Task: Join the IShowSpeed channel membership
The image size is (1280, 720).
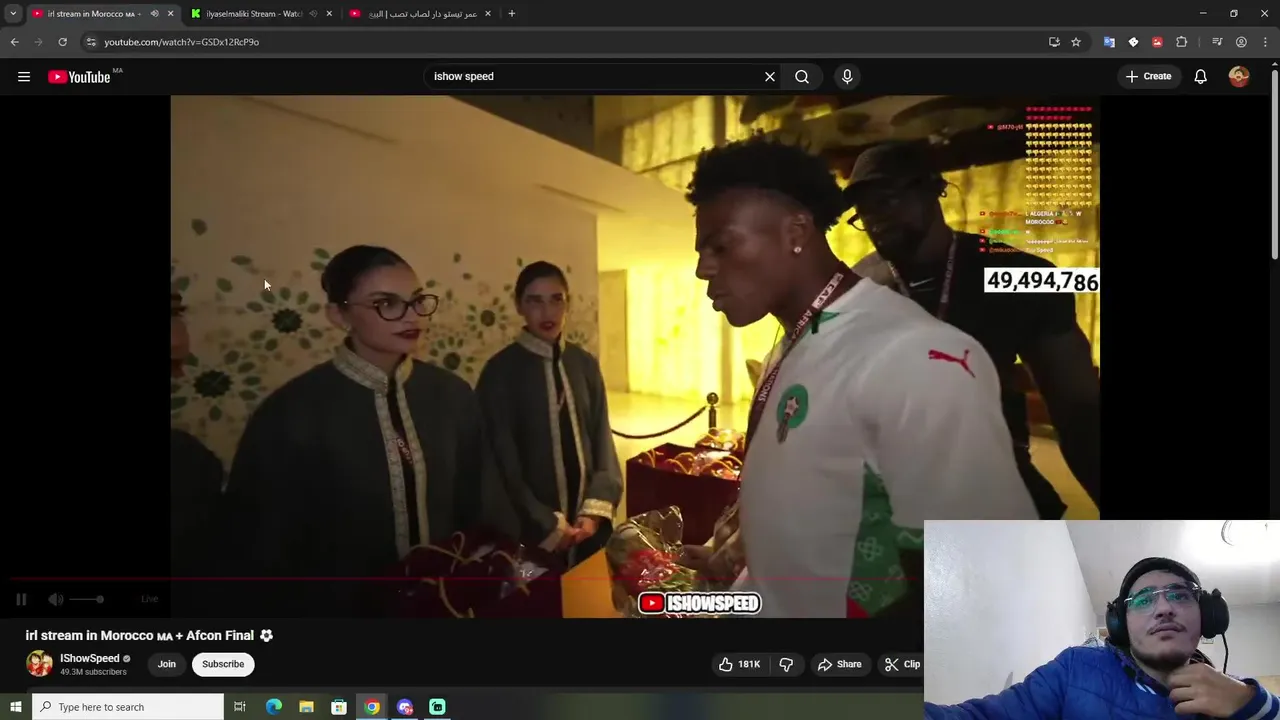Action: coord(166,664)
